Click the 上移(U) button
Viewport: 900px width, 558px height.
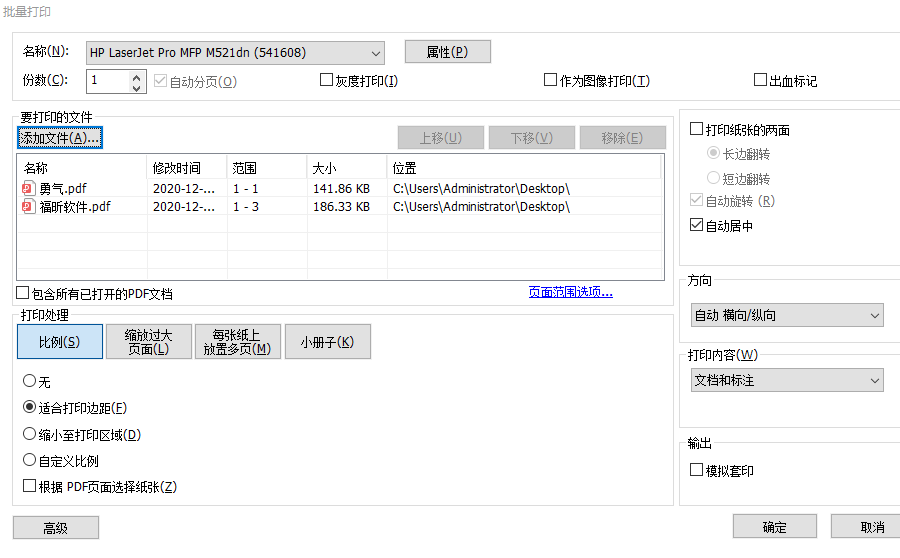(x=441, y=138)
